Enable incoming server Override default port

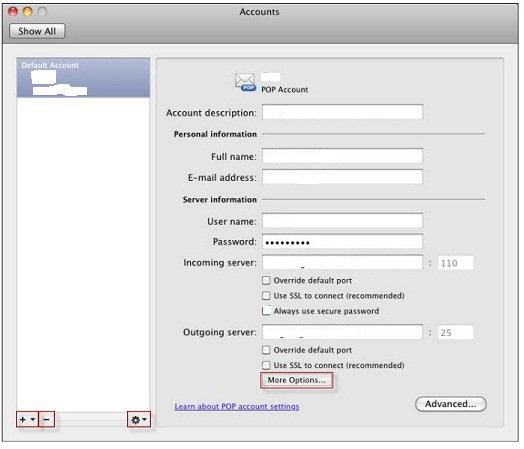click(x=266, y=280)
